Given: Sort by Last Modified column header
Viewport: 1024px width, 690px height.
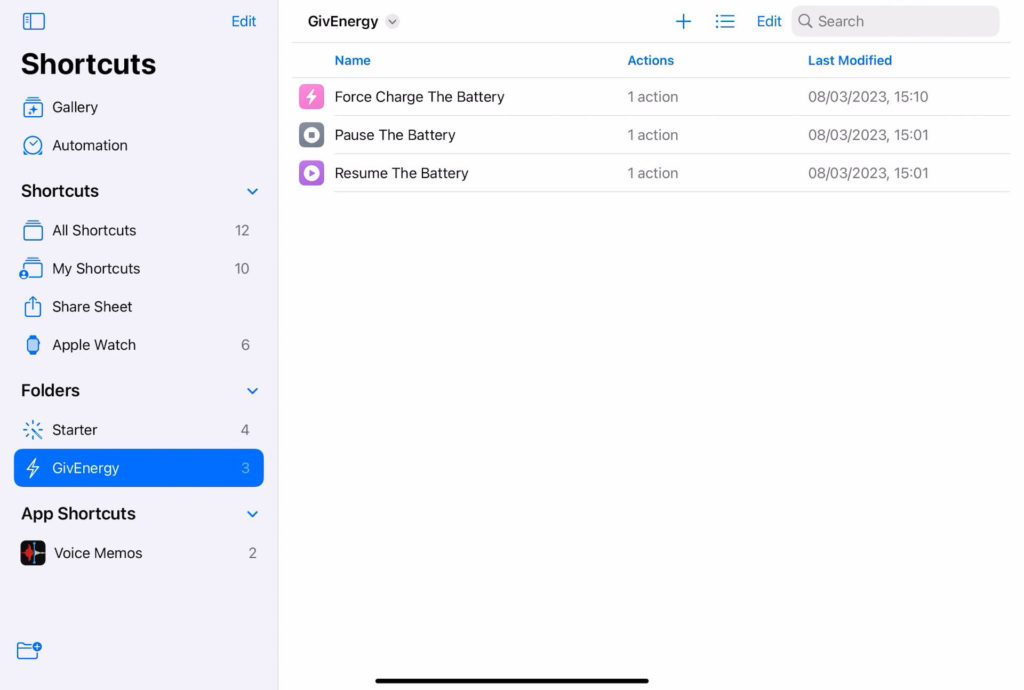Looking at the screenshot, I should (x=850, y=61).
